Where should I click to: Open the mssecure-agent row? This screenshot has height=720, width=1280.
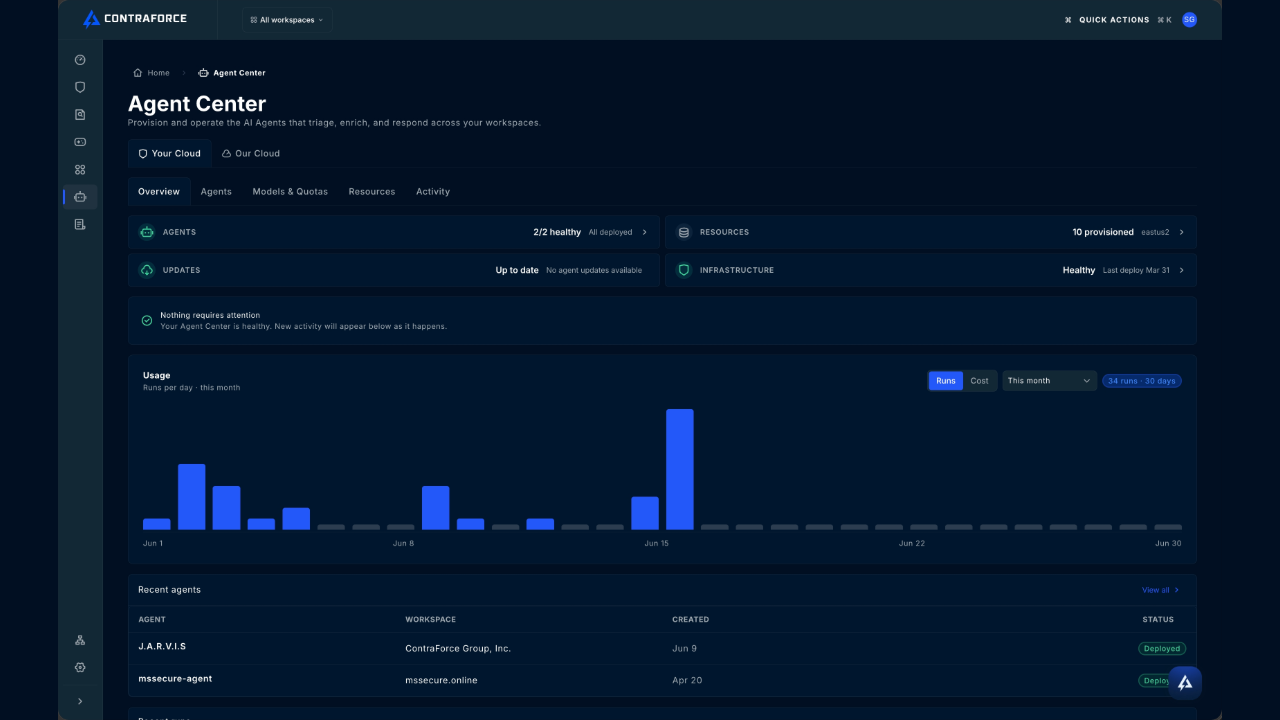(662, 680)
